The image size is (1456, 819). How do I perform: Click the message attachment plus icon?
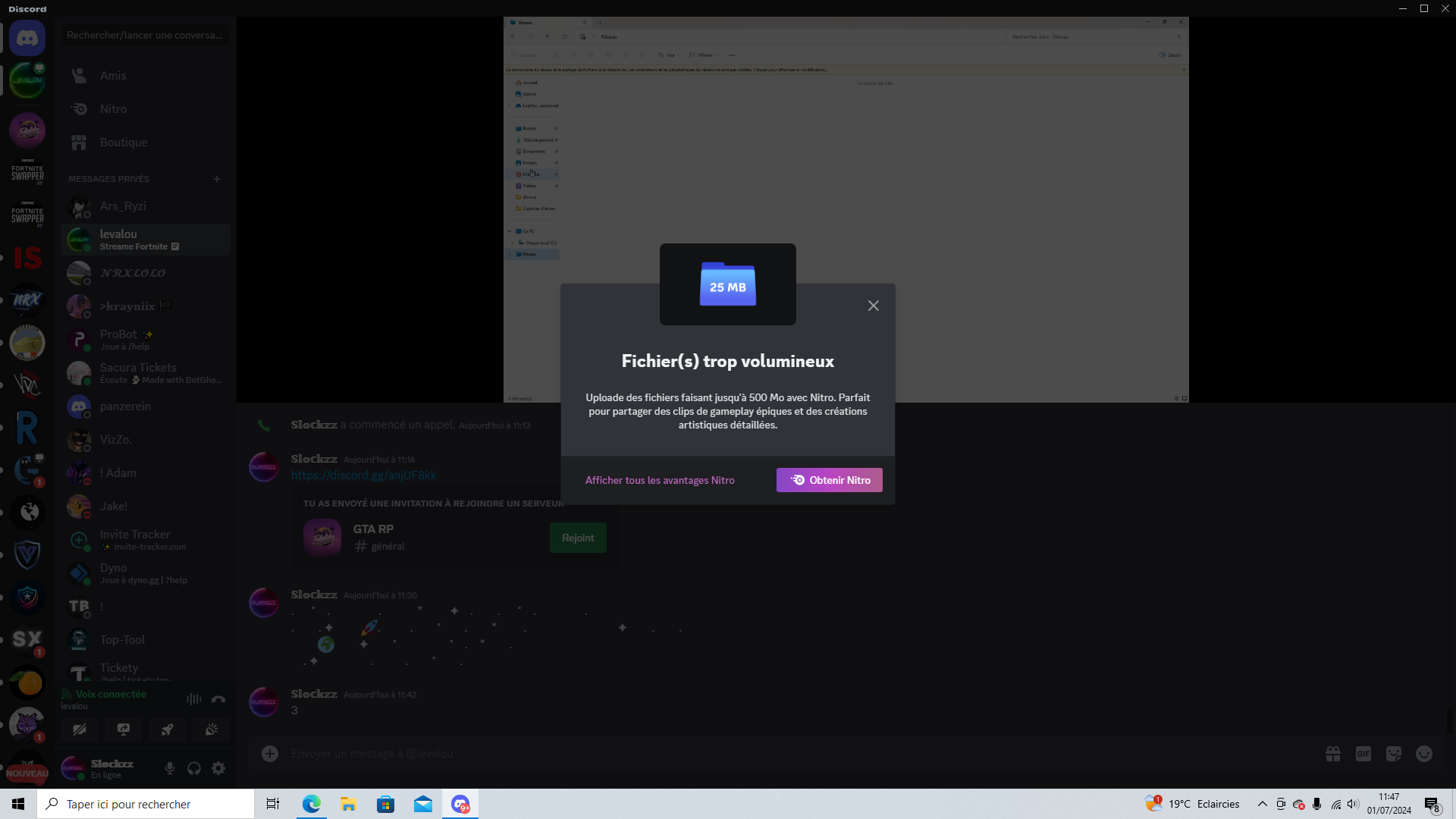(270, 753)
